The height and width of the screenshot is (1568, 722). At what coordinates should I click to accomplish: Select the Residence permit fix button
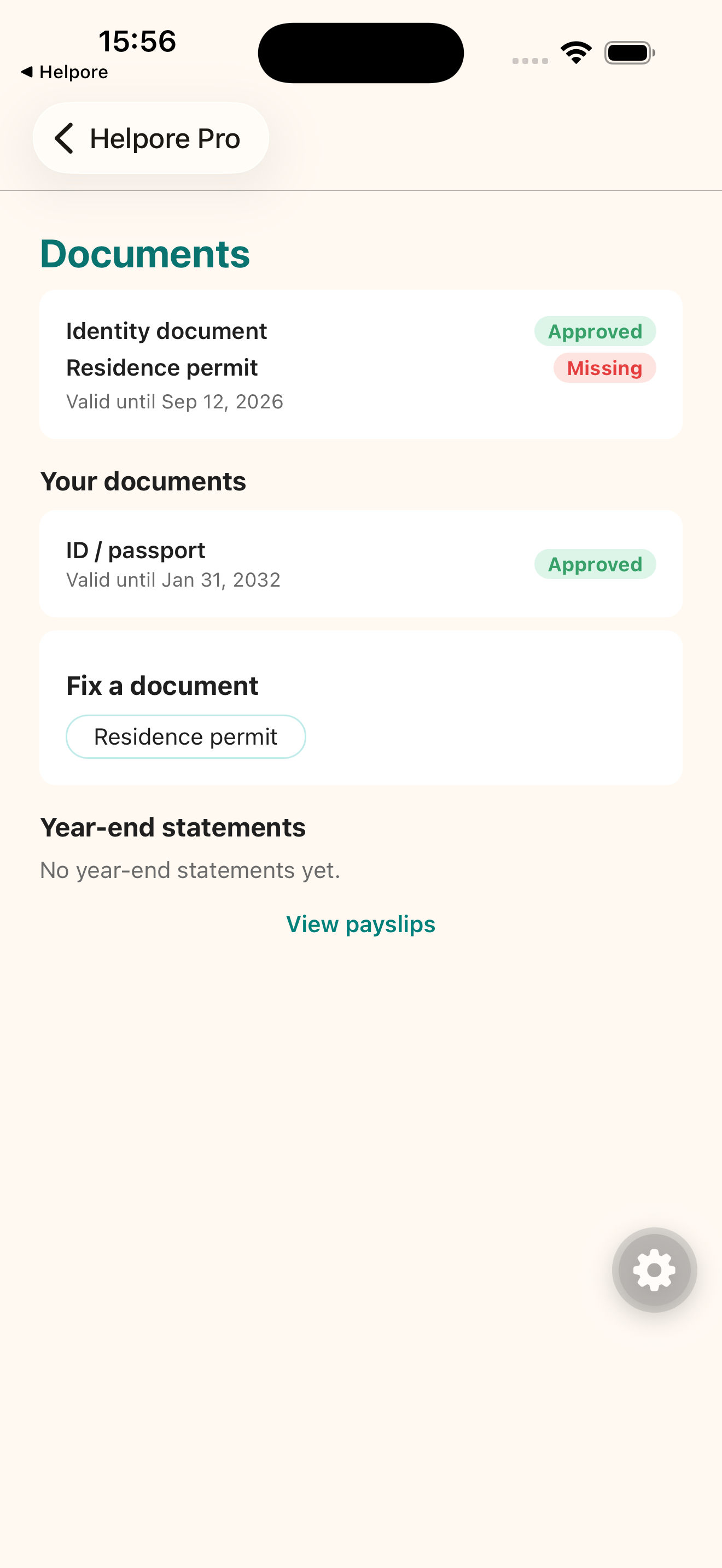(185, 736)
